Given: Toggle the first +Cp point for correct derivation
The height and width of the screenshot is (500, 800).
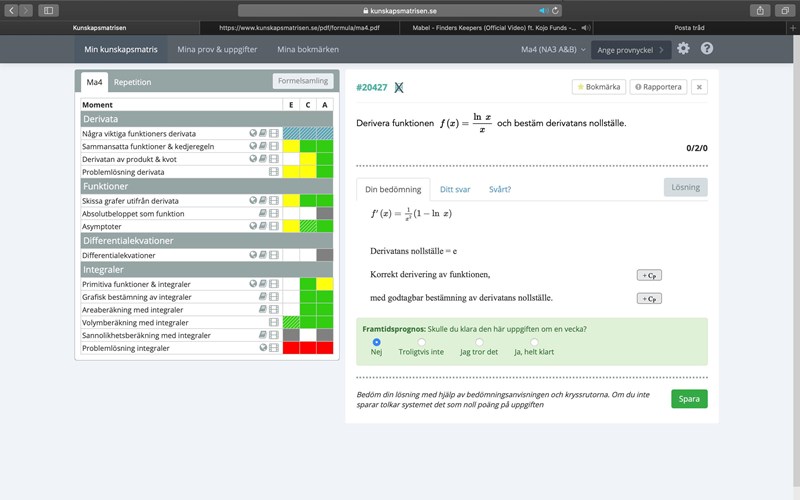Looking at the screenshot, I should click(649, 275).
